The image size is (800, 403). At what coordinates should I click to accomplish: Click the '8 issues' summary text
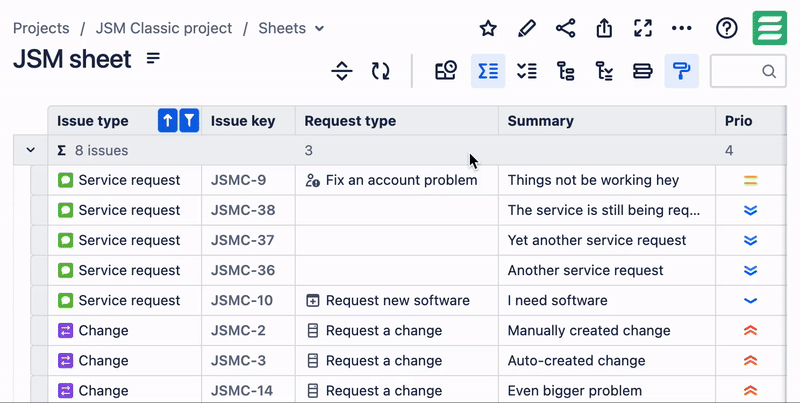coord(102,150)
